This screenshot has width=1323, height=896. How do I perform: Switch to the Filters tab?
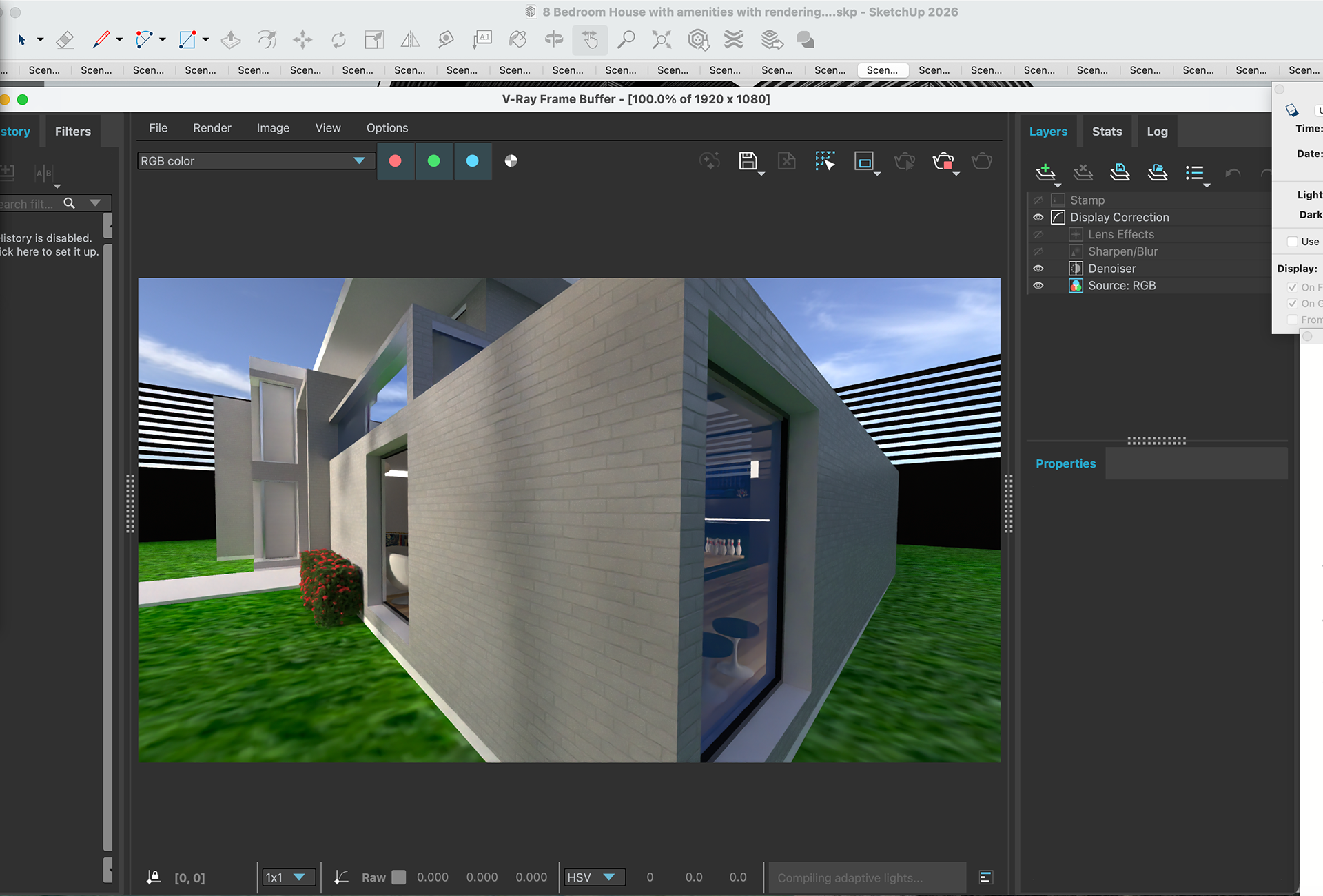[x=72, y=132]
